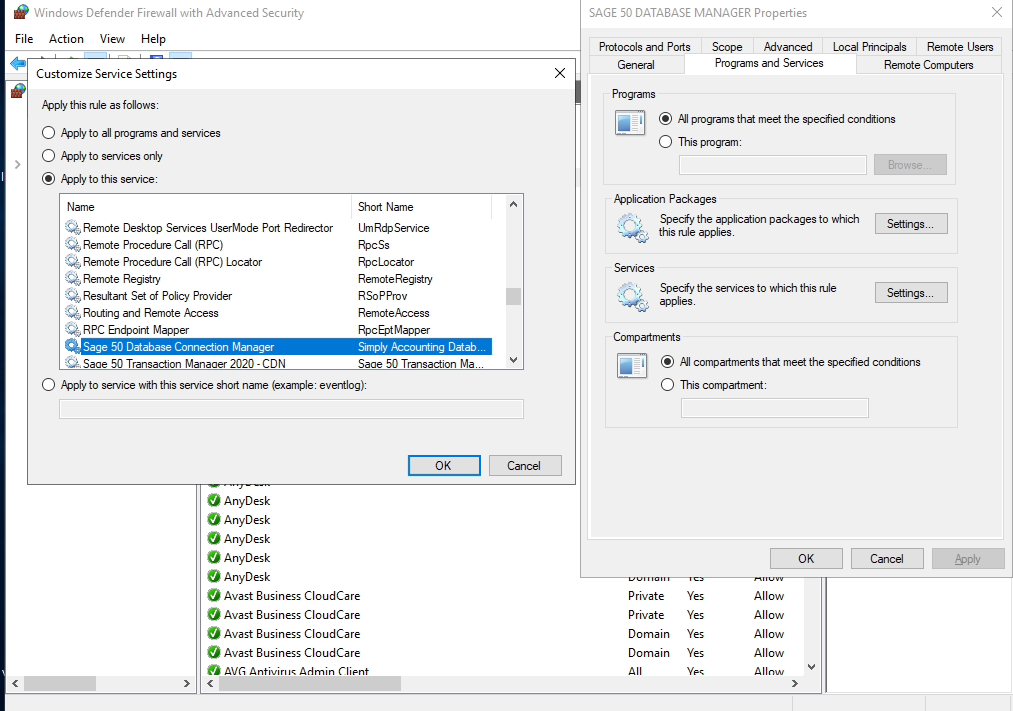The height and width of the screenshot is (711, 1013).
Task: Click the RPC Endpoint Mapper service icon
Action: click(x=73, y=329)
